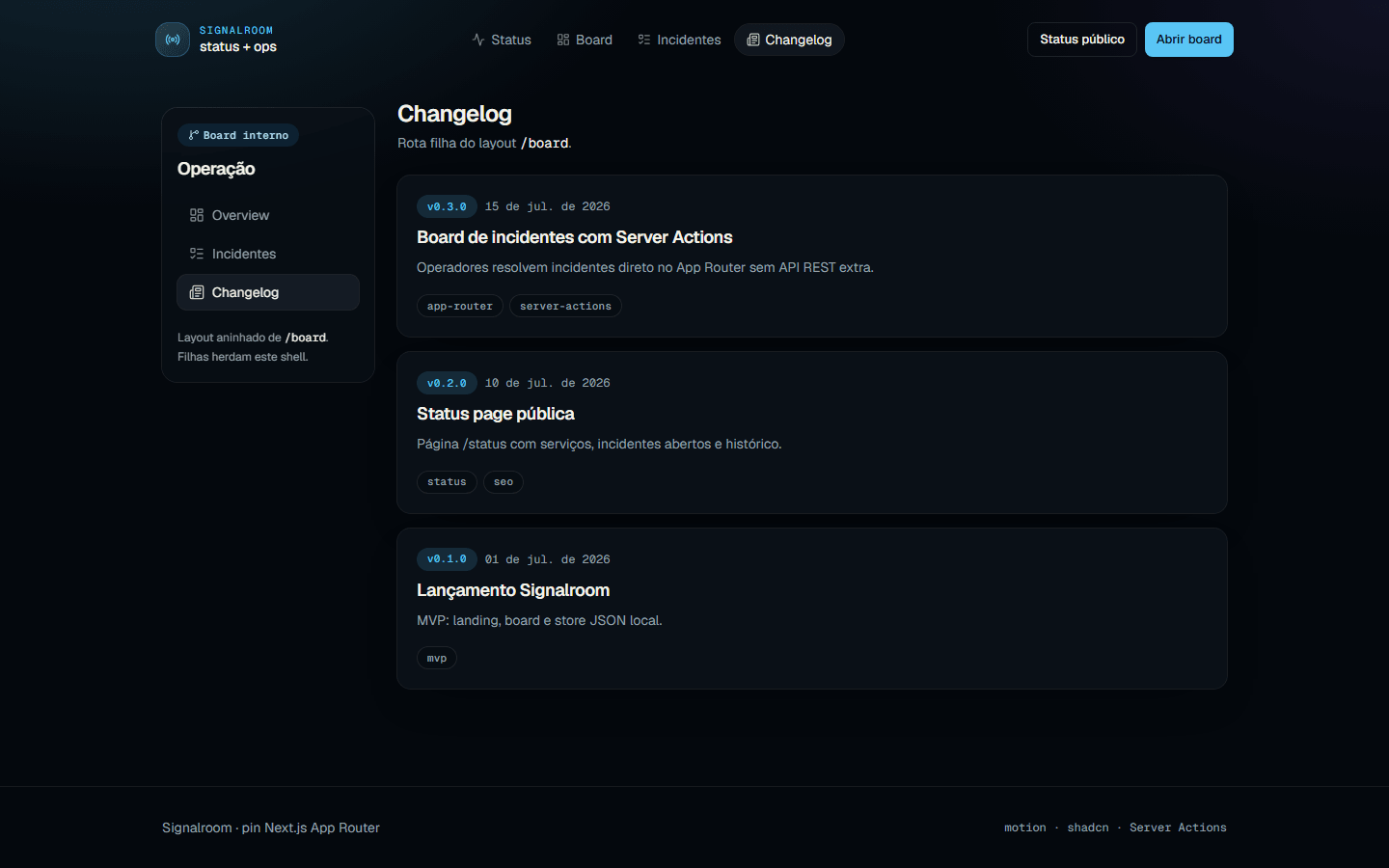Click the Abrir board button
The height and width of the screenshot is (868, 1389).
point(1189,40)
